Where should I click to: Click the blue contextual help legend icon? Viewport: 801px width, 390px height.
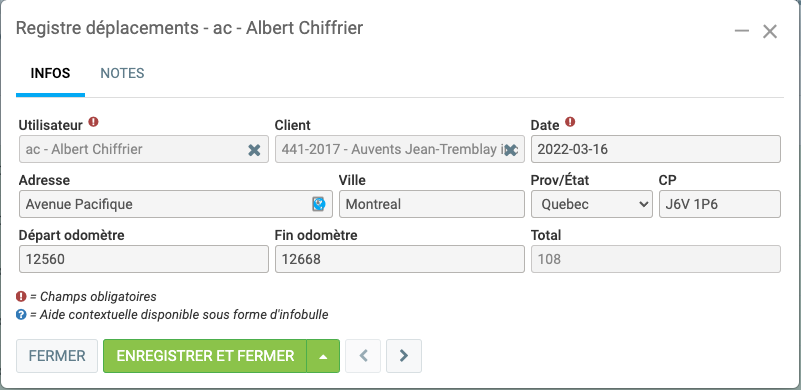[x=21, y=314]
